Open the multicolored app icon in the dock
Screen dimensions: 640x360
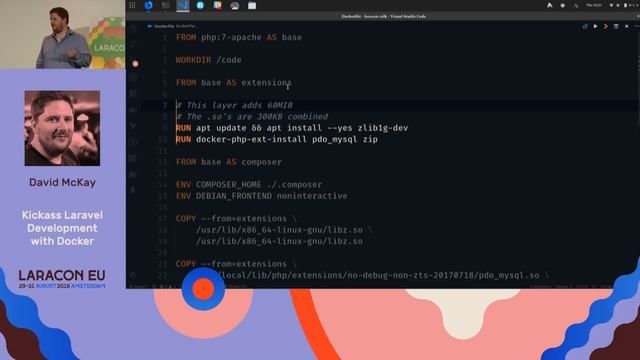coord(217,5)
